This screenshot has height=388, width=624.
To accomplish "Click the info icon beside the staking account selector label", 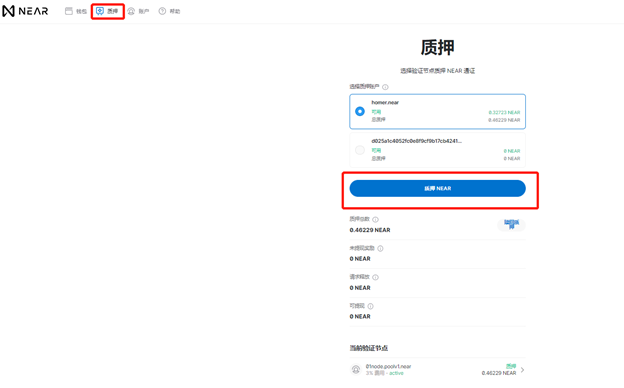I will point(385,87).
